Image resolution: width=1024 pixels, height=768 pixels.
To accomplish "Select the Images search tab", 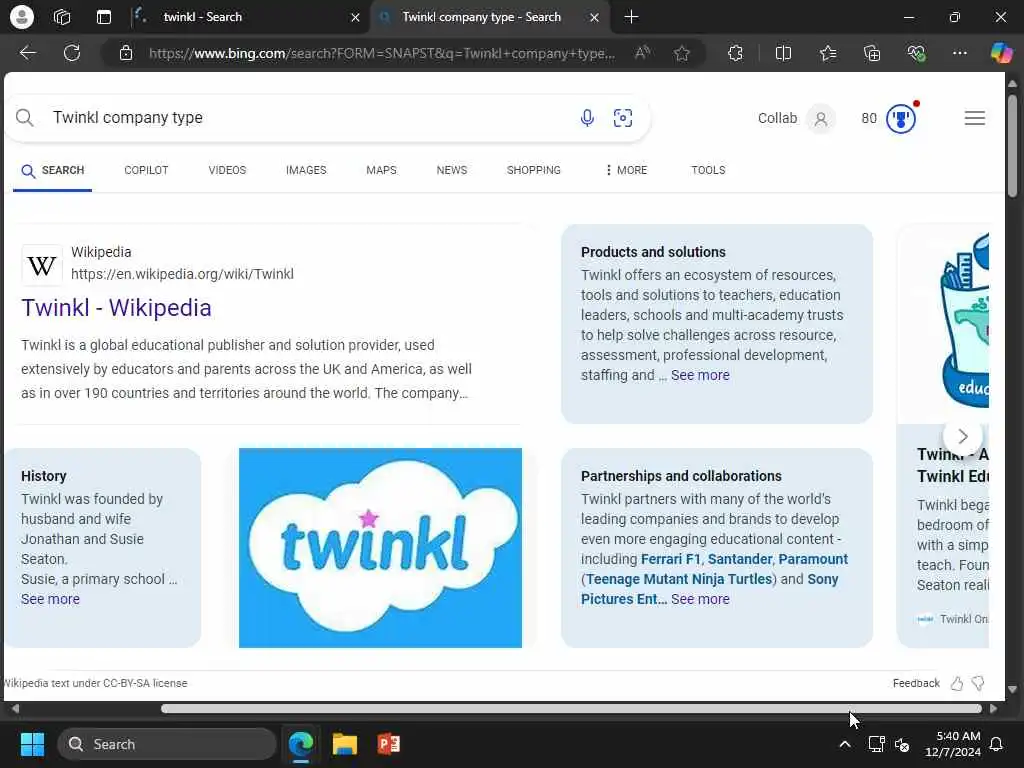I will [306, 170].
